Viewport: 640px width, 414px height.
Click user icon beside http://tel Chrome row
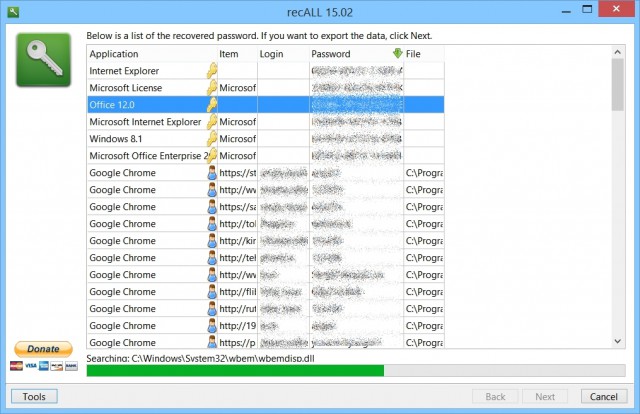tap(212, 258)
